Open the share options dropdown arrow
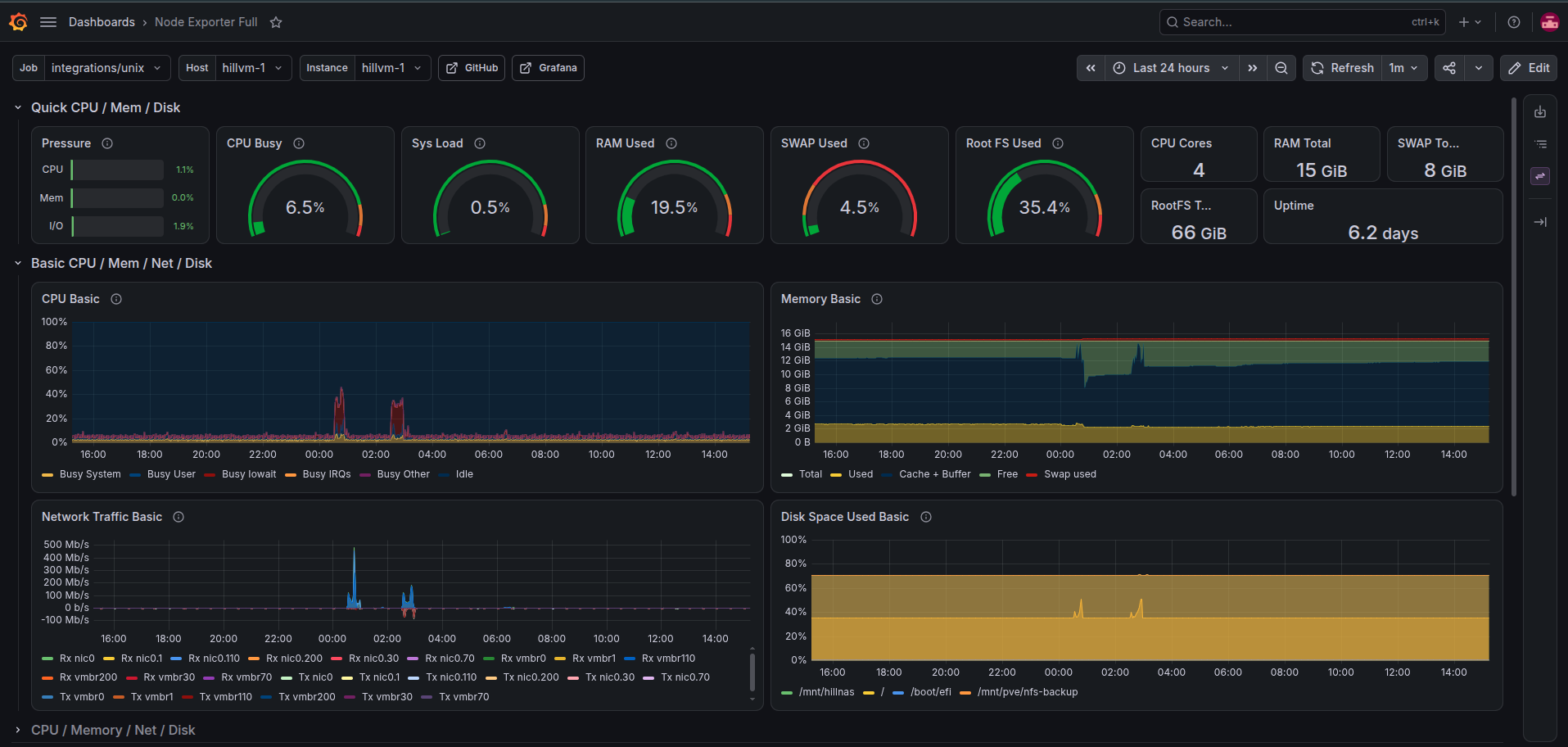Viewport: 1568px width, 747px height. click(1479, 68)
